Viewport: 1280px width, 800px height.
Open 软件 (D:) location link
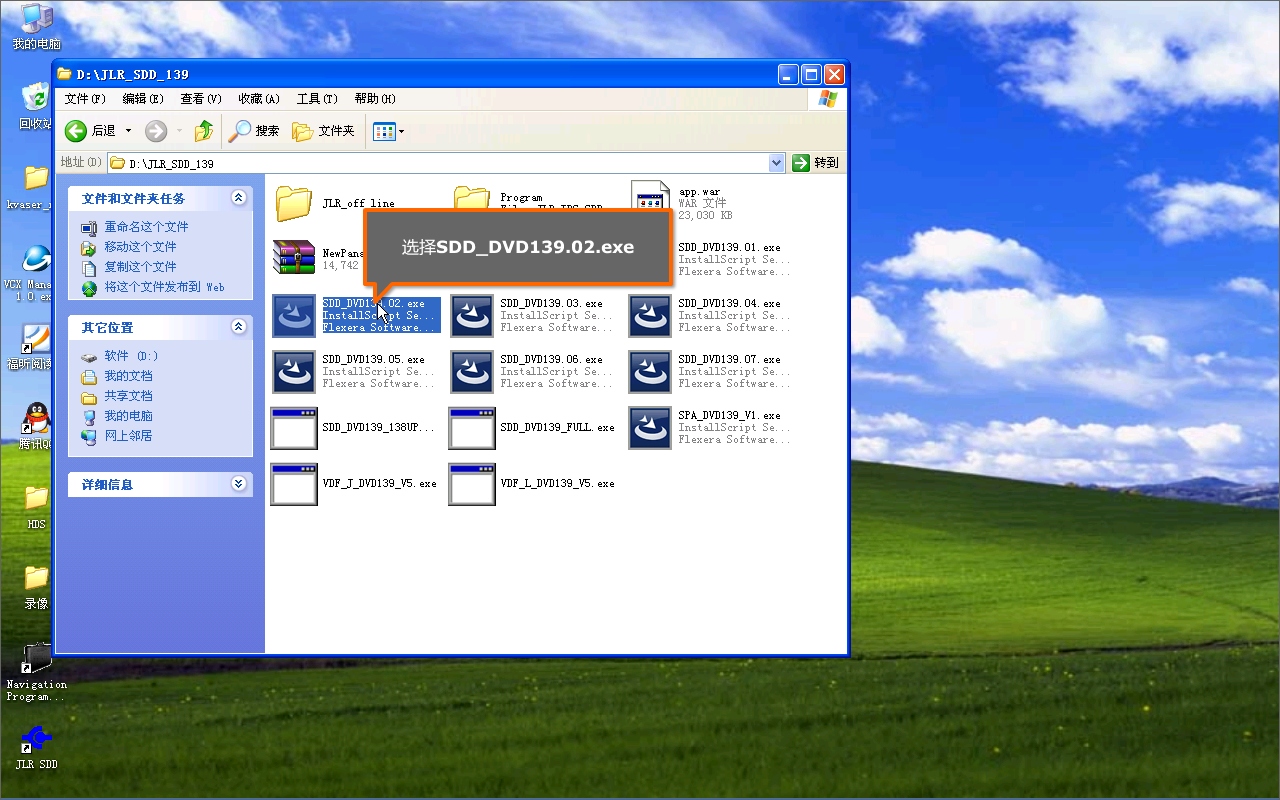pyautogui.click(x=131, y=356)
